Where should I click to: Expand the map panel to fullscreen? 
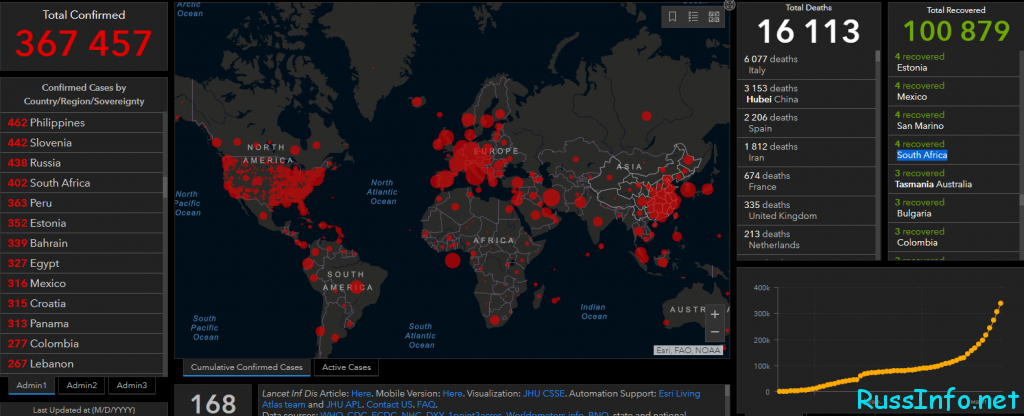(x=729, y=5)
